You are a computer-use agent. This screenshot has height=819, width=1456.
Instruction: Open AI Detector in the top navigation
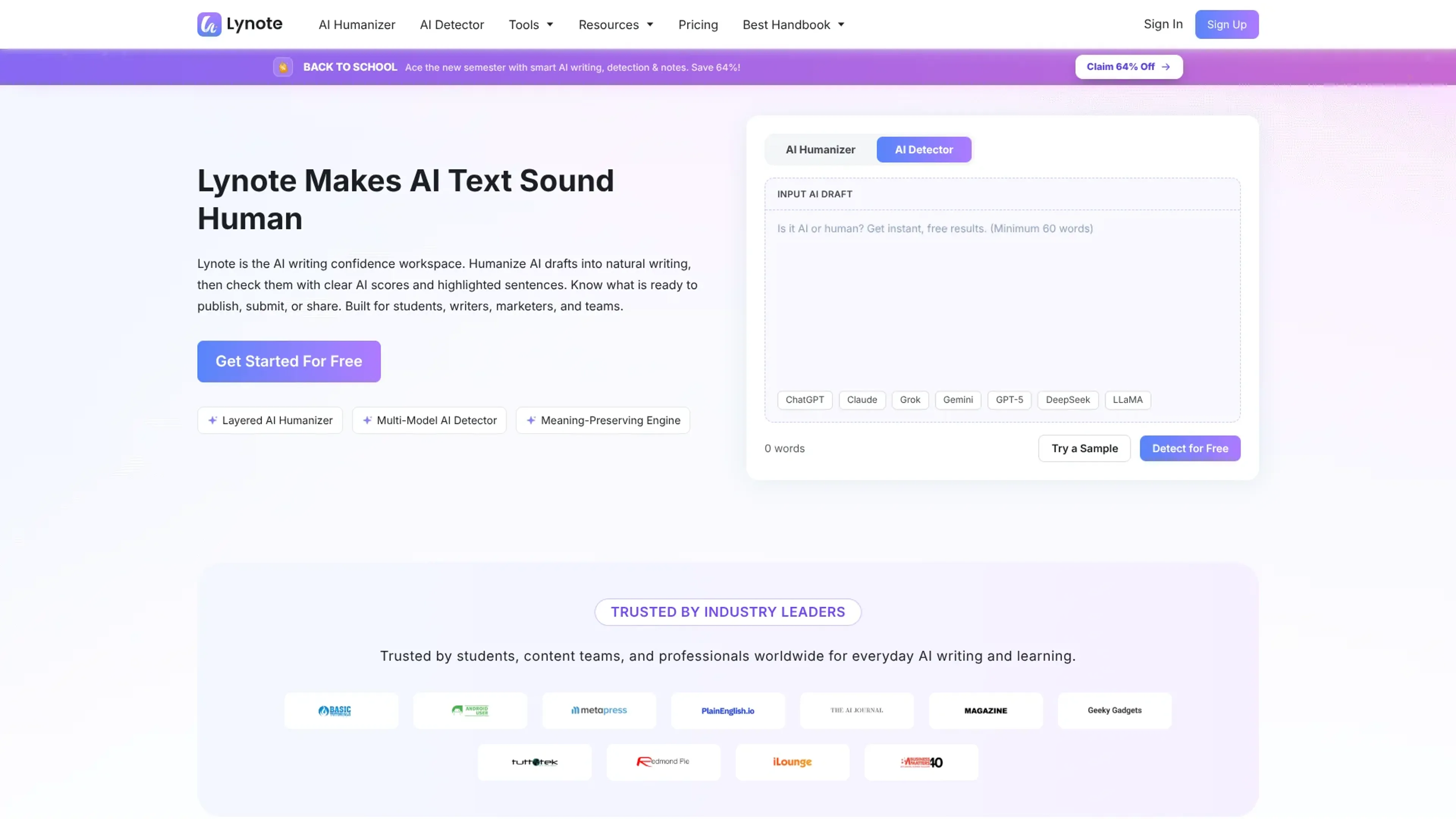[x=452, y=24]
